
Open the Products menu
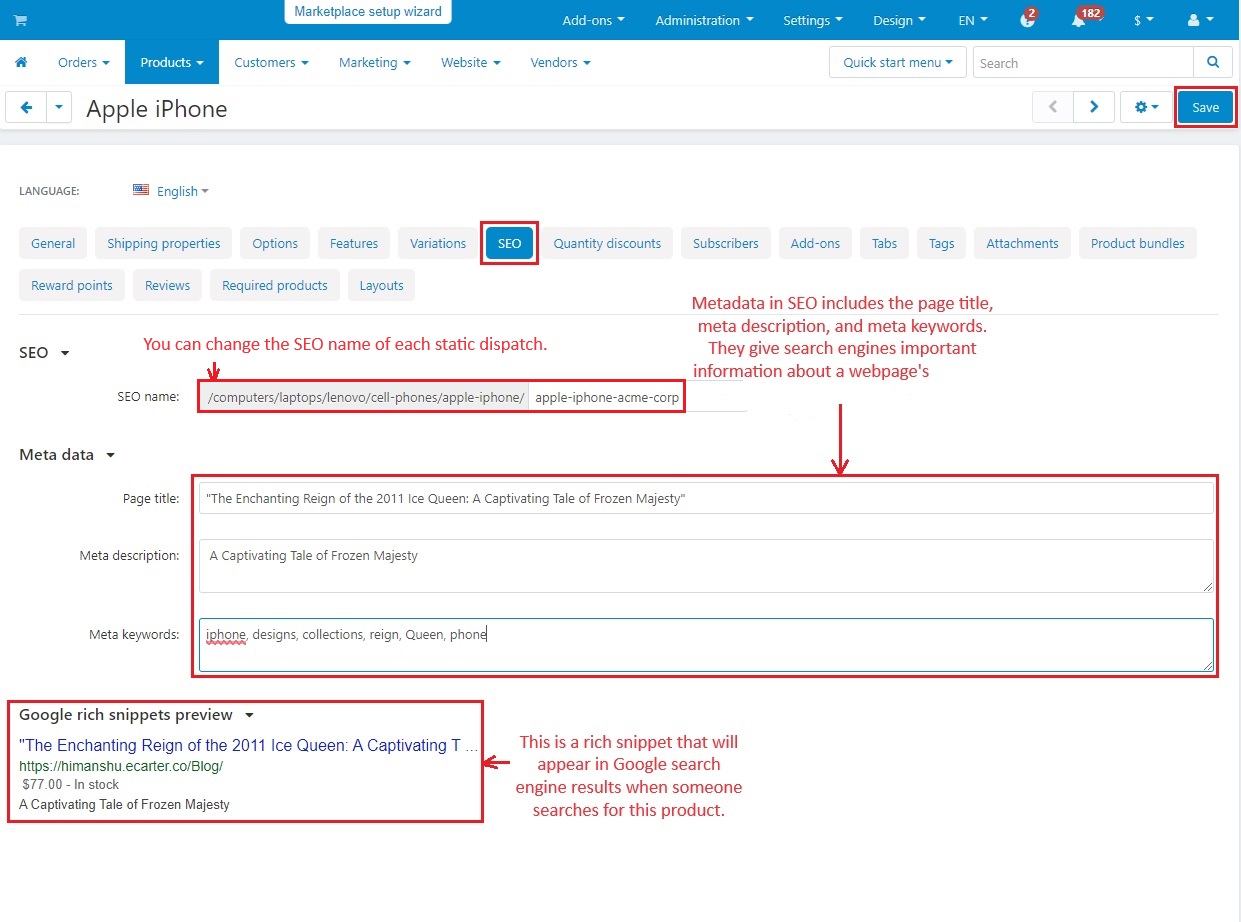coord(171,62)
